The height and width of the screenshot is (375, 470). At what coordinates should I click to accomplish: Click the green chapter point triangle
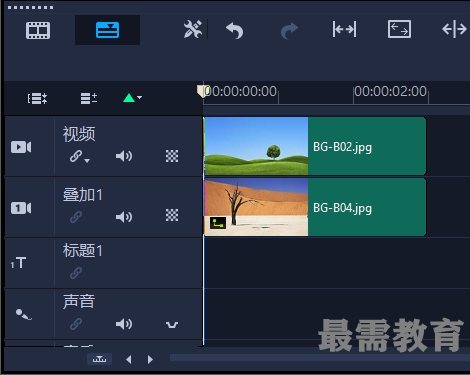coord(129,98)
